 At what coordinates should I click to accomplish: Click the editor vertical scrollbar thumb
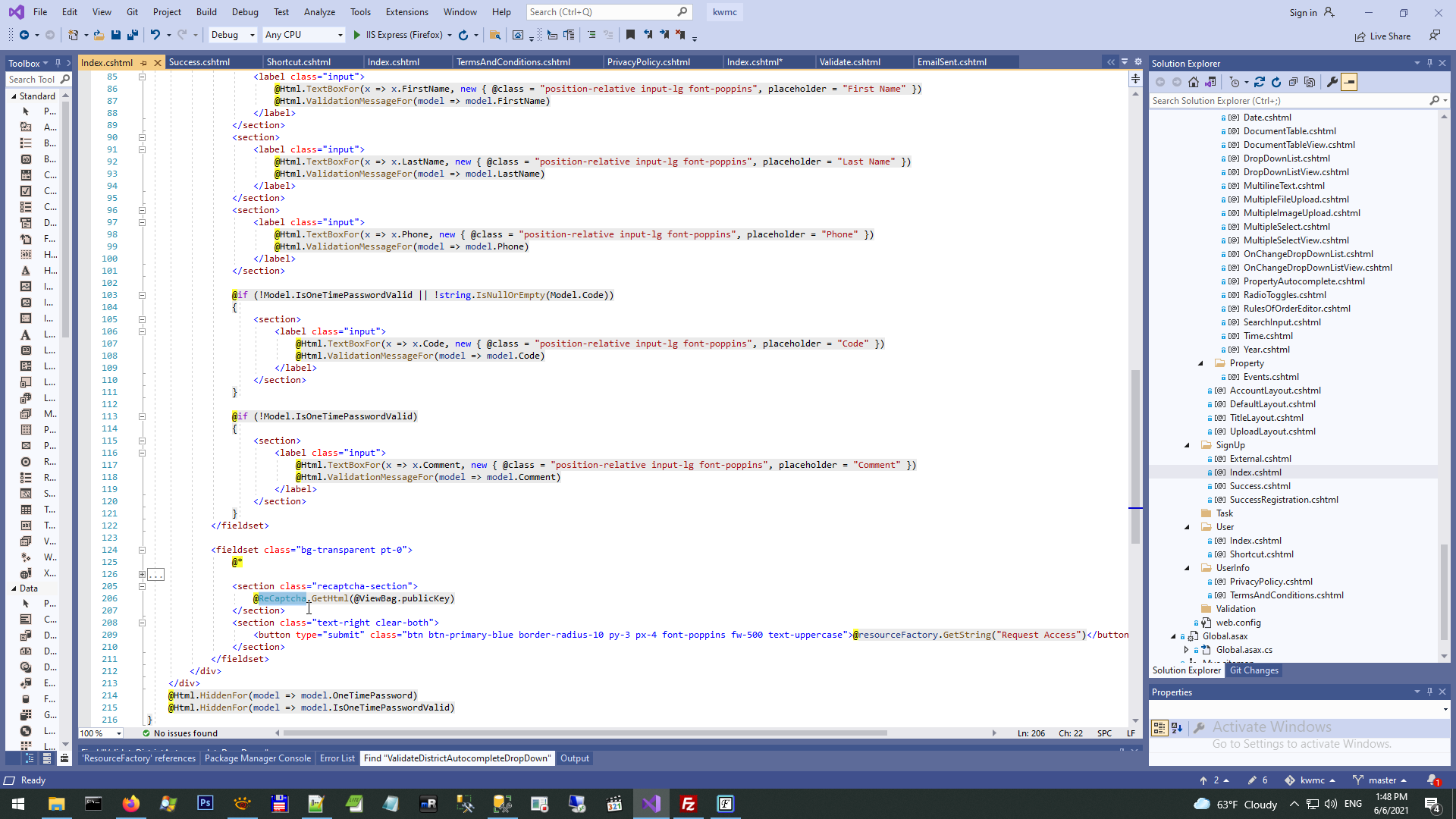(1135, 455)
